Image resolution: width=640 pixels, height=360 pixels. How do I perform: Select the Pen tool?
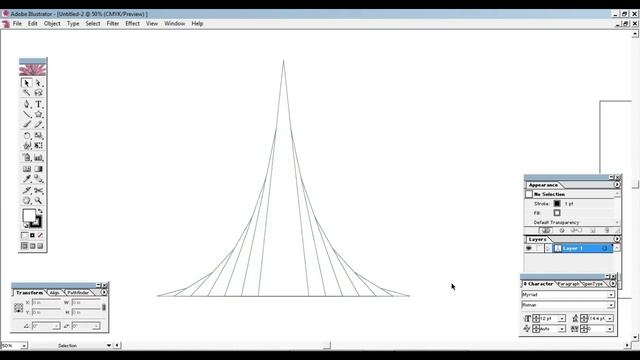[x=27, y=104]
